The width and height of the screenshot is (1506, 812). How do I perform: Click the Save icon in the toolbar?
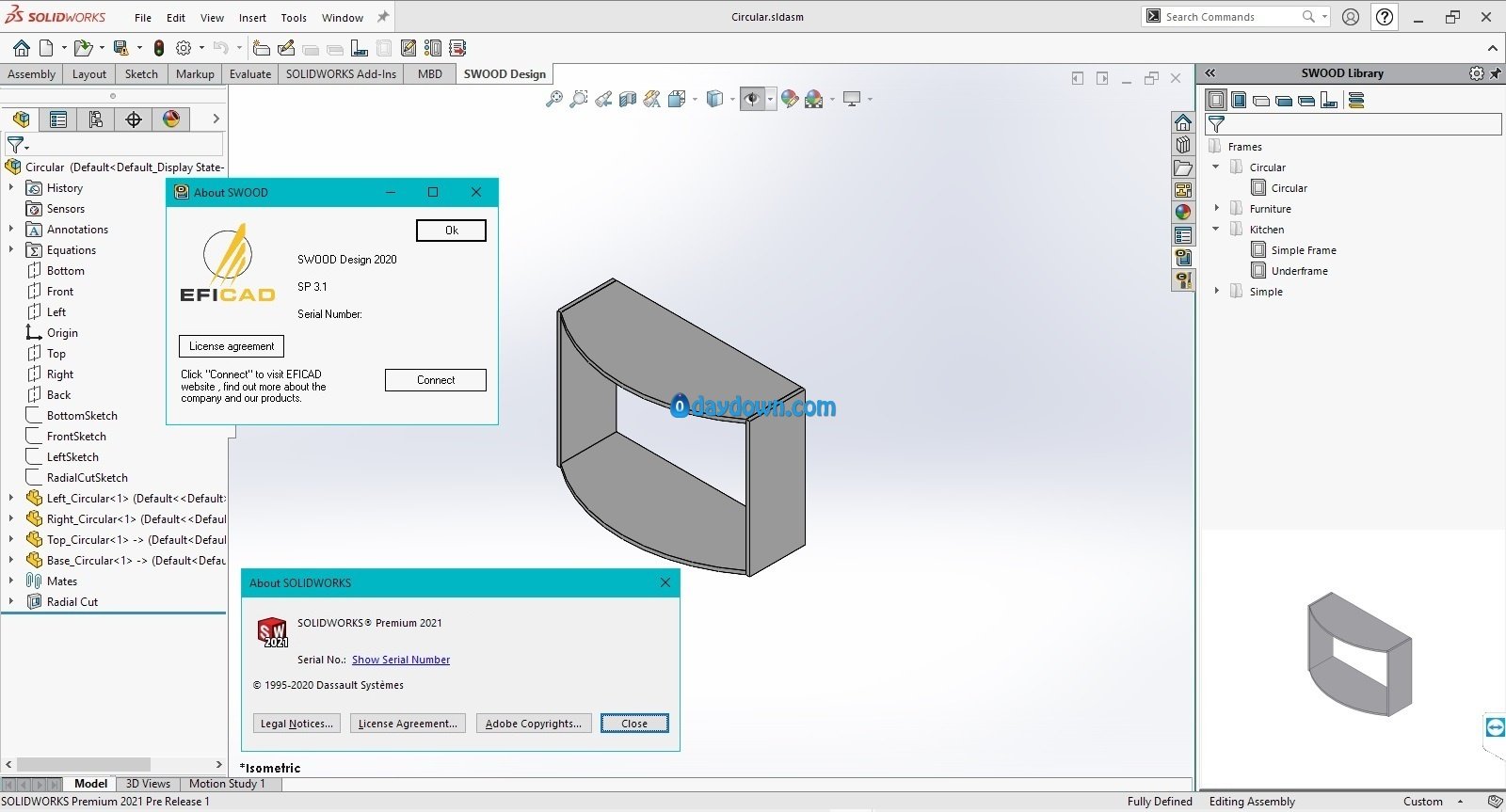click(x=120, y=48)
